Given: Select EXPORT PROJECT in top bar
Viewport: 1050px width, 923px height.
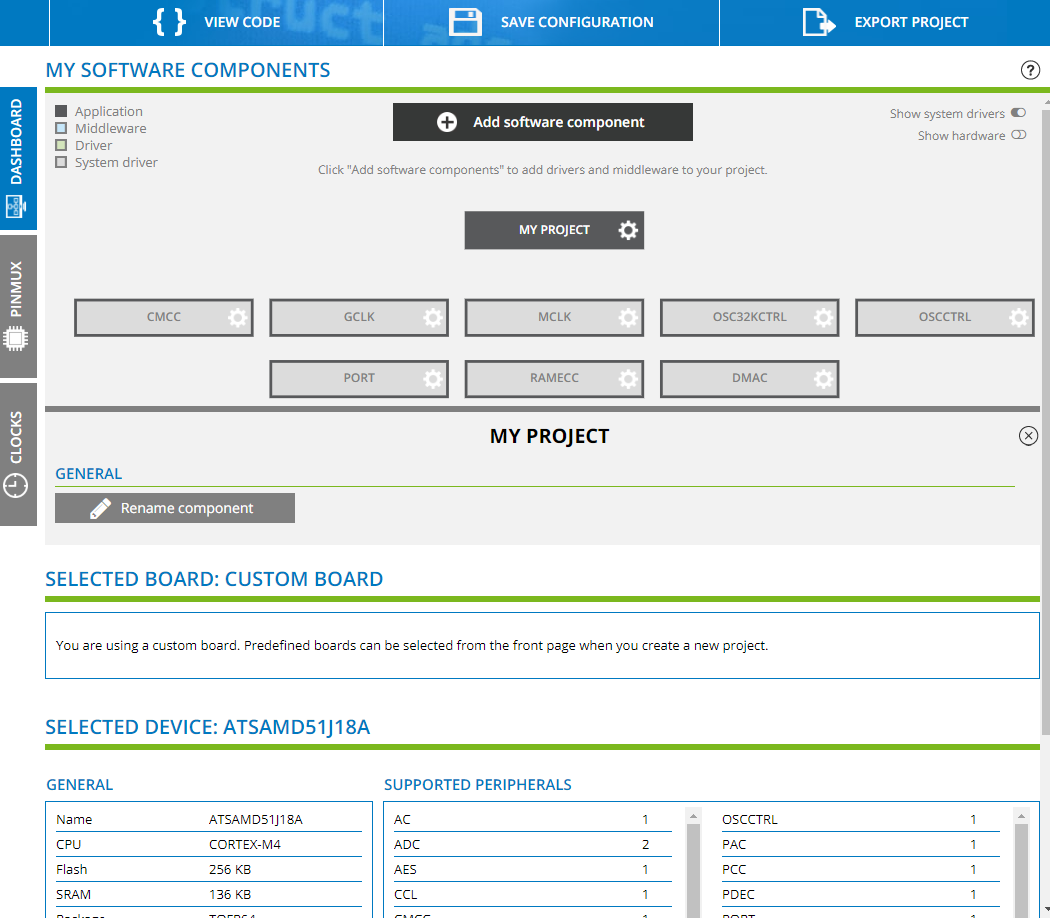Looking at the screenshot, I should tap(885, 23).
